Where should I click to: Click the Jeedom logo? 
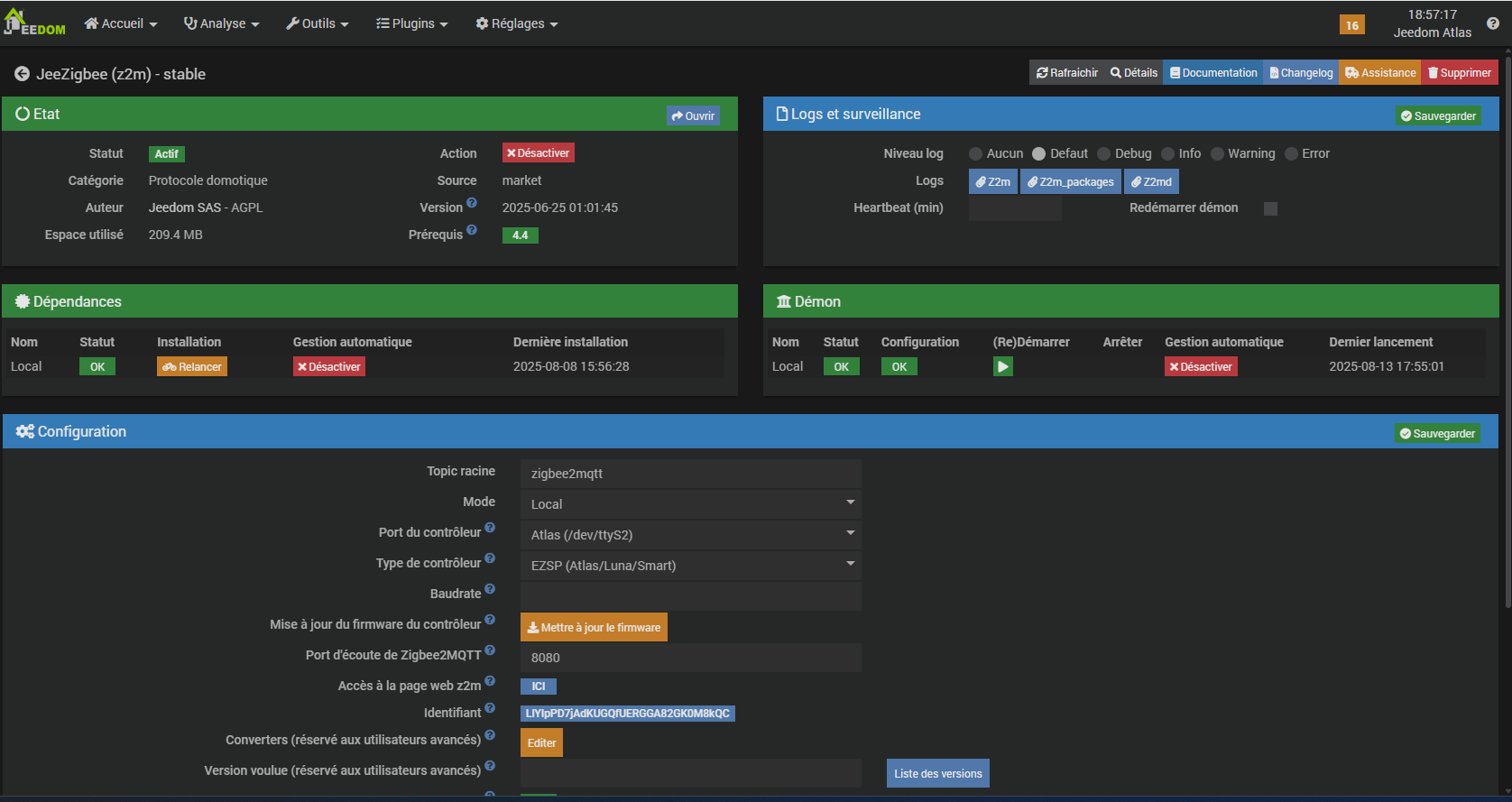click(35, 23)
